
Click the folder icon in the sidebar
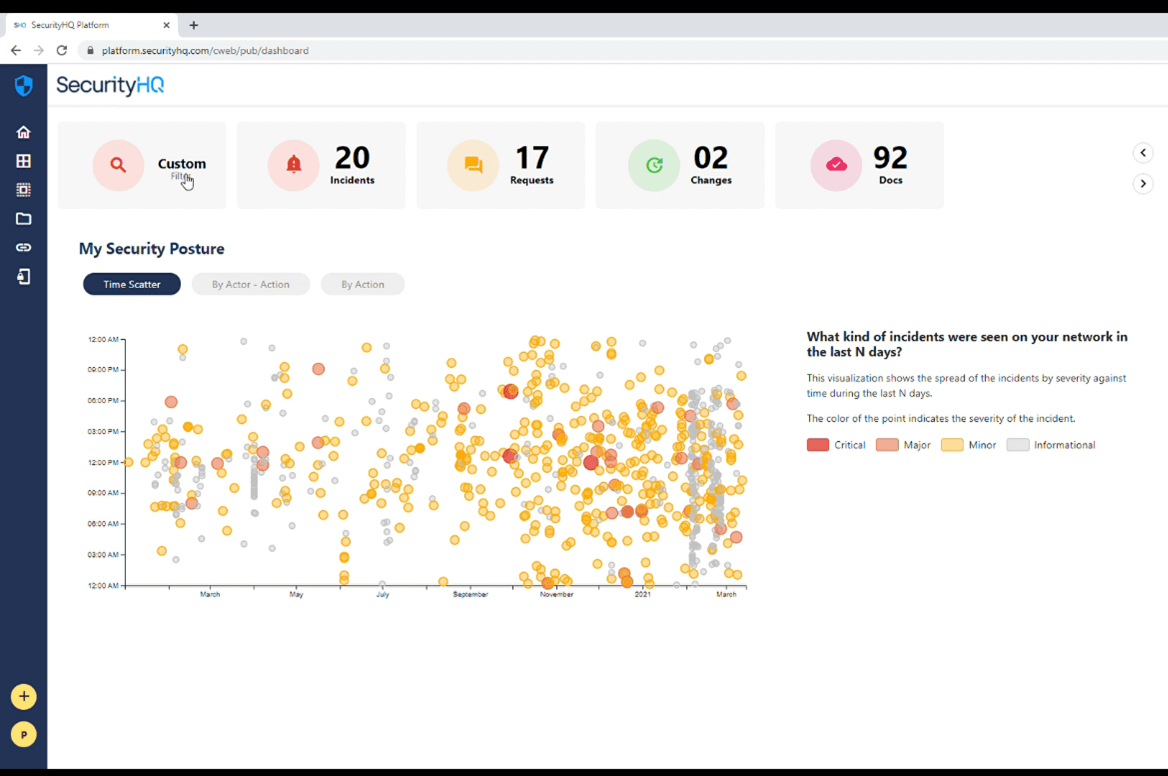coord(23,219)
